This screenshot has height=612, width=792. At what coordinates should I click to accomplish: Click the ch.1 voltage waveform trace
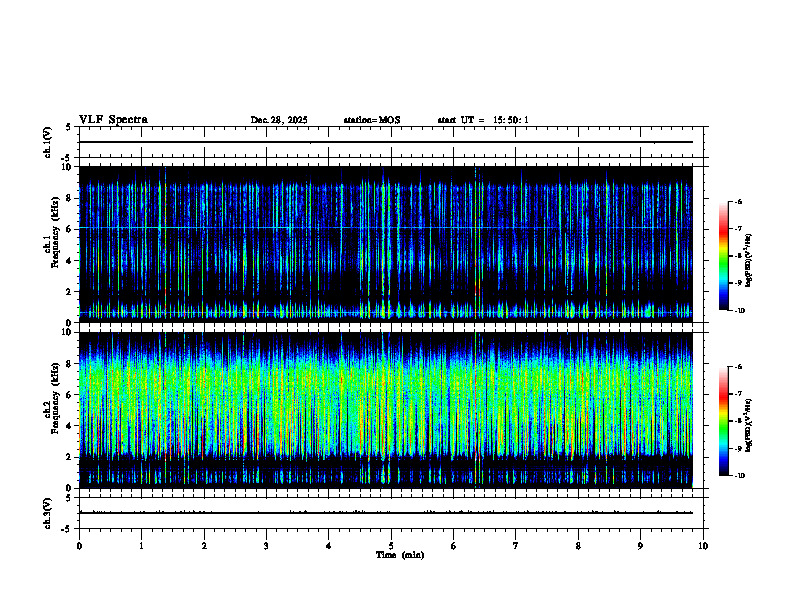pos(385,142)
